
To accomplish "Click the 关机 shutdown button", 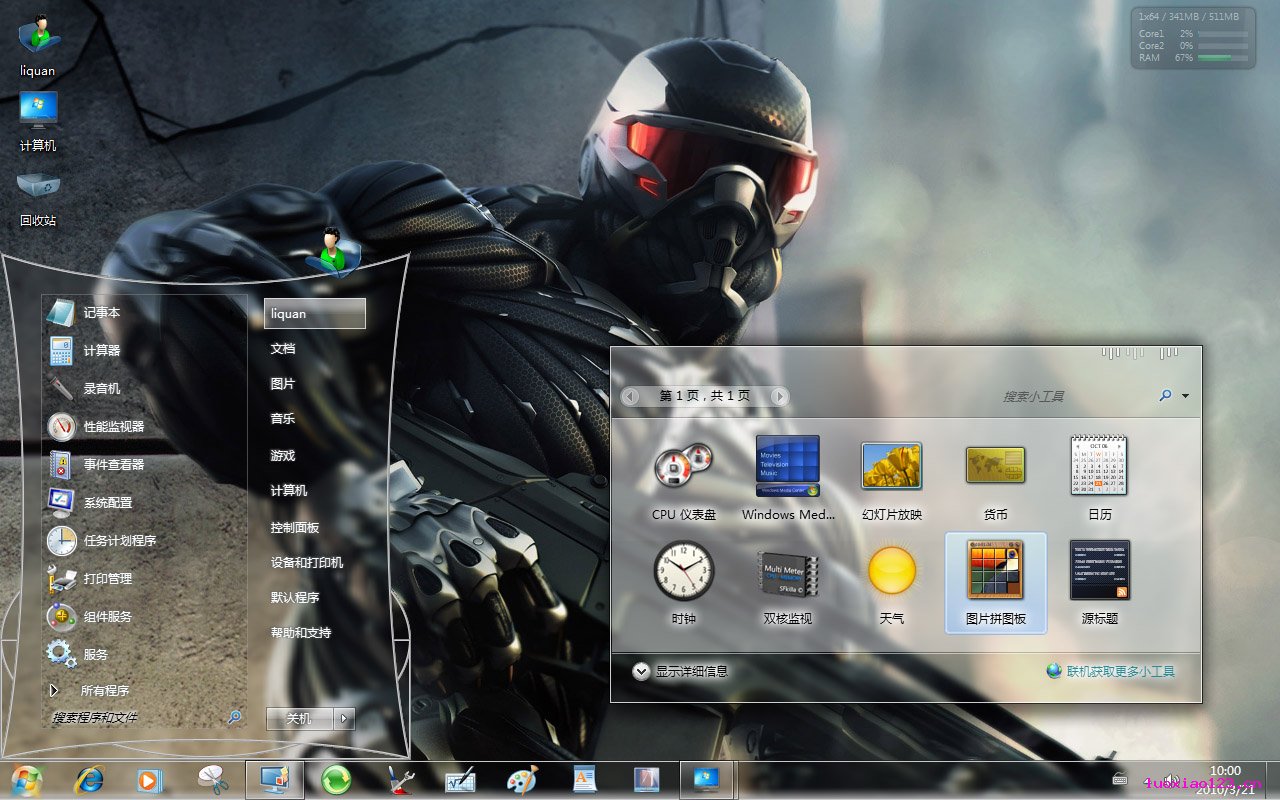I will (300, 718).
